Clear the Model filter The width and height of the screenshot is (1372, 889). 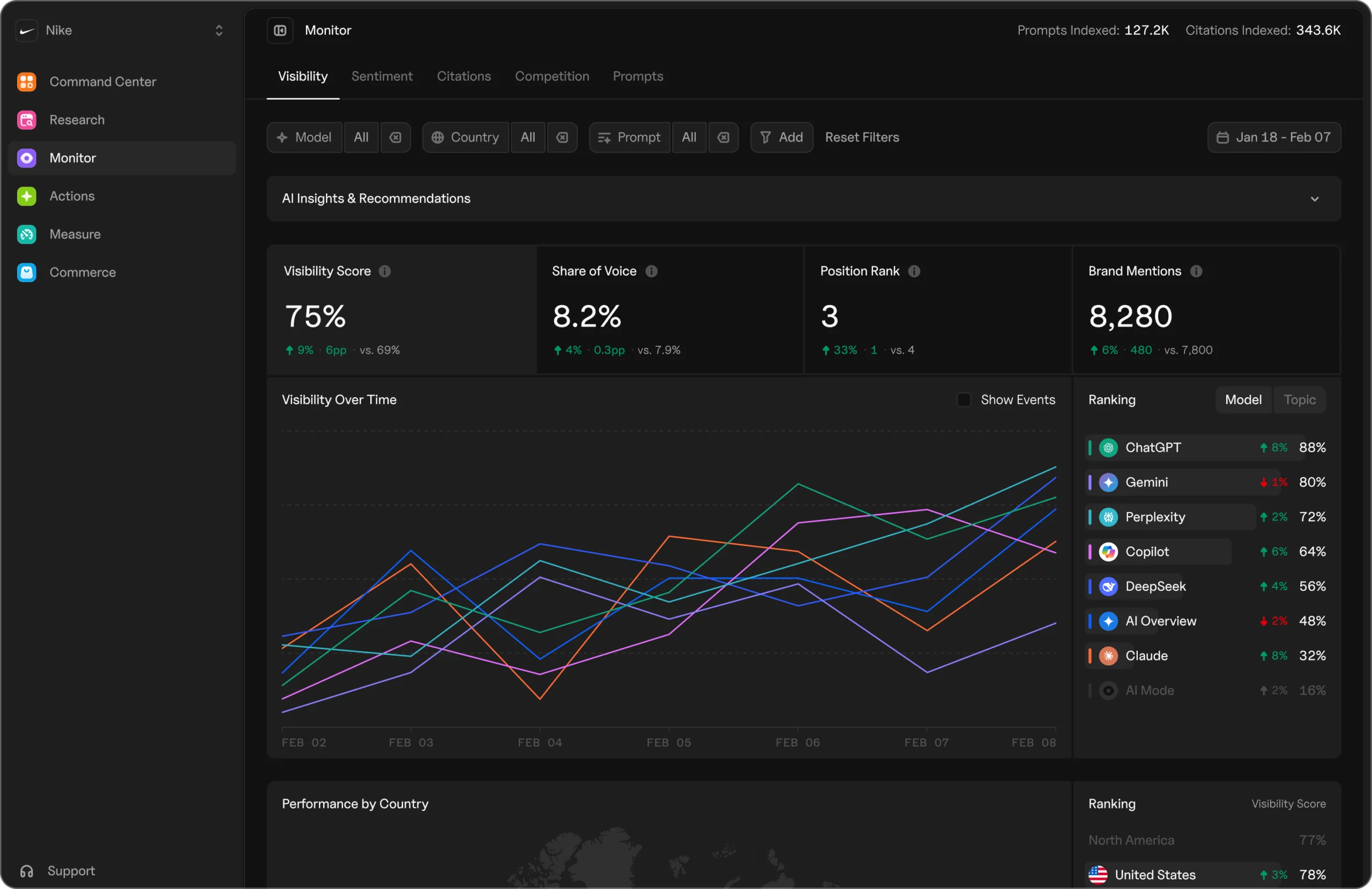[396, 137]
